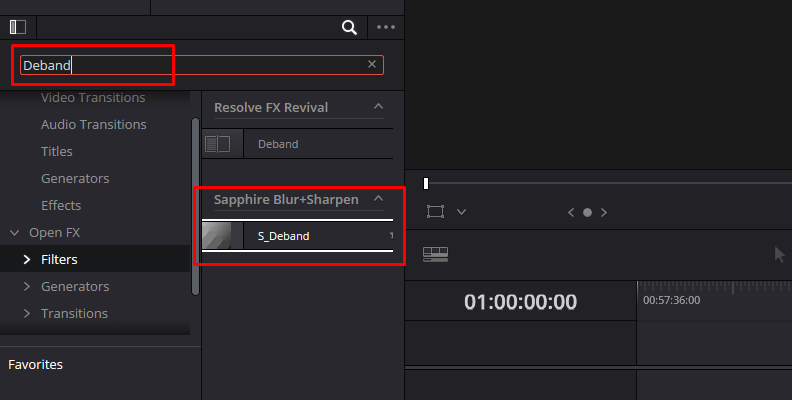Toggle the keyframe dot between arrows
This screenshot has height=400, width=792.
587,213
